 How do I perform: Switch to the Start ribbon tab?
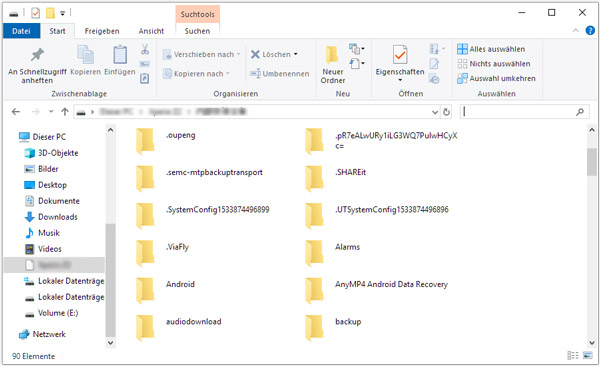point(57,31)
